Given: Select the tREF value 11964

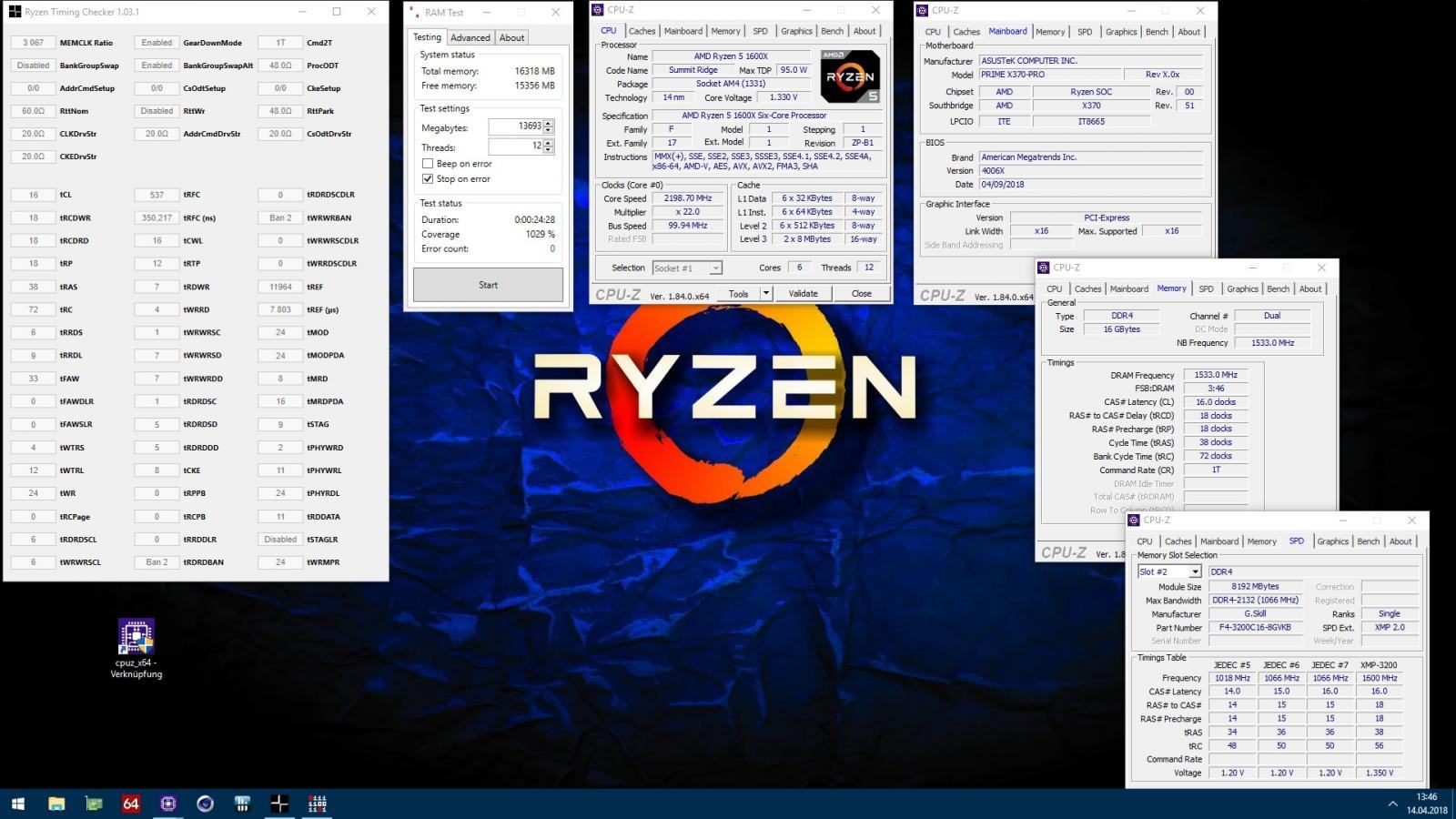Looking at the screenshot, I should click(280, 287).
